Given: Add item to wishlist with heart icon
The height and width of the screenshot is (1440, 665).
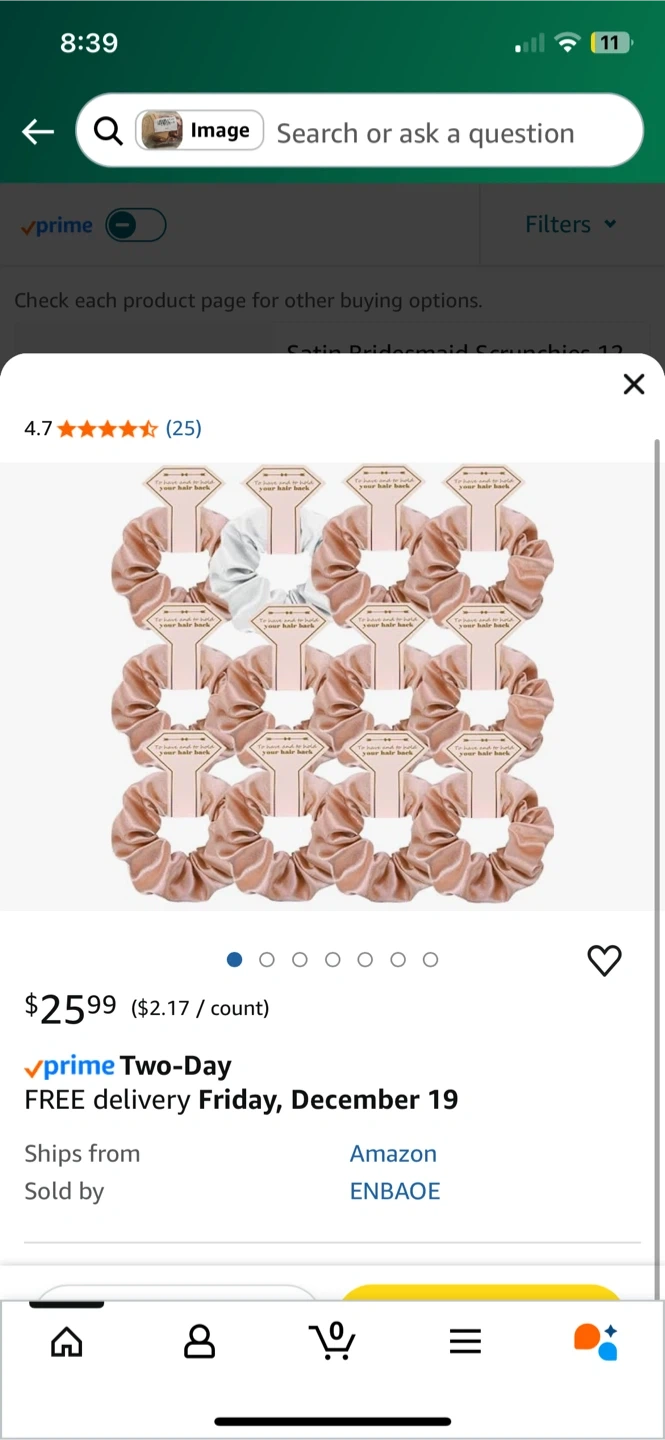Looking at the screenshot, I should point(604,960).
